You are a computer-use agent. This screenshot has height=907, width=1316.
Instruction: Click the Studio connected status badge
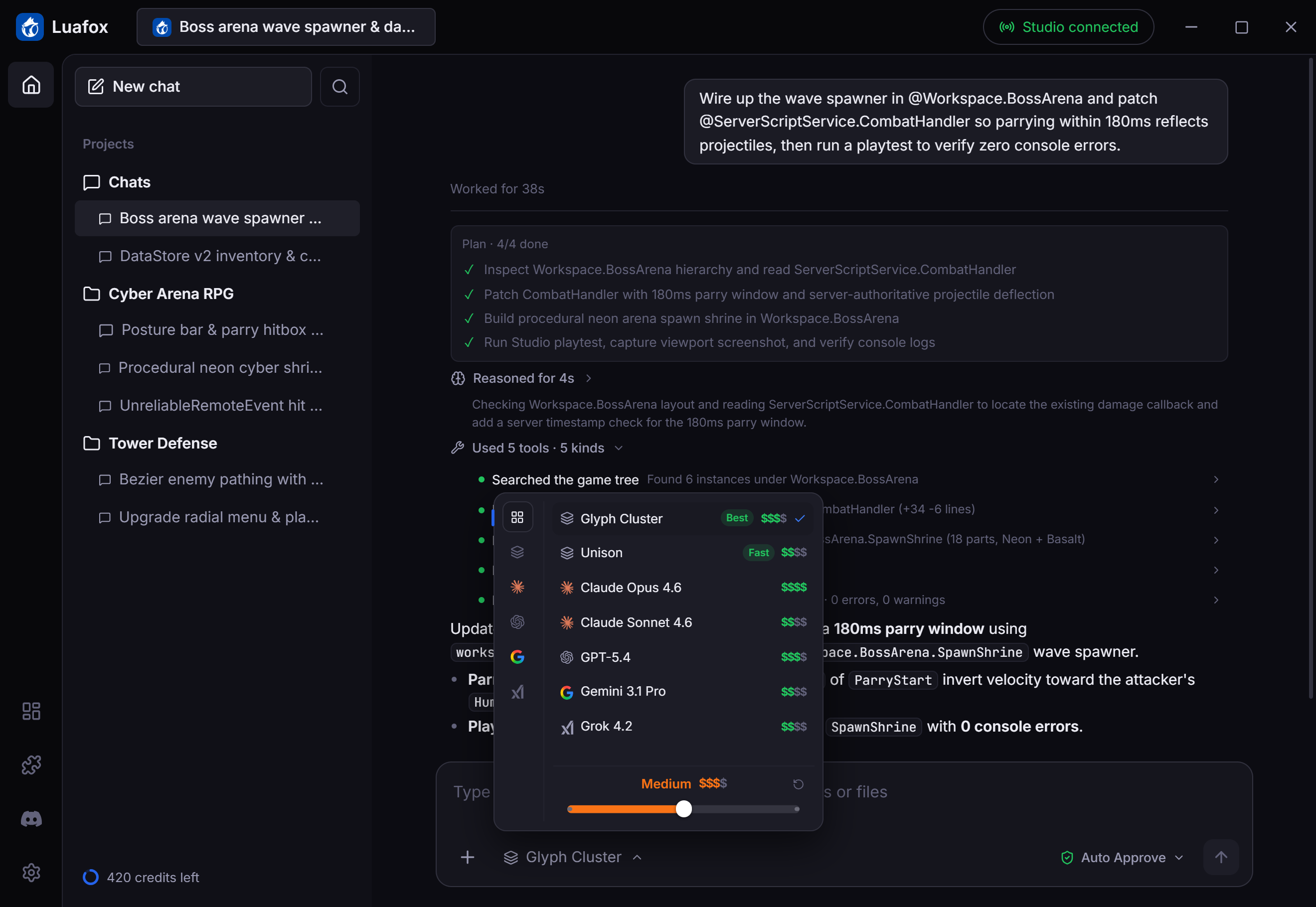(x=1068, y=27)
